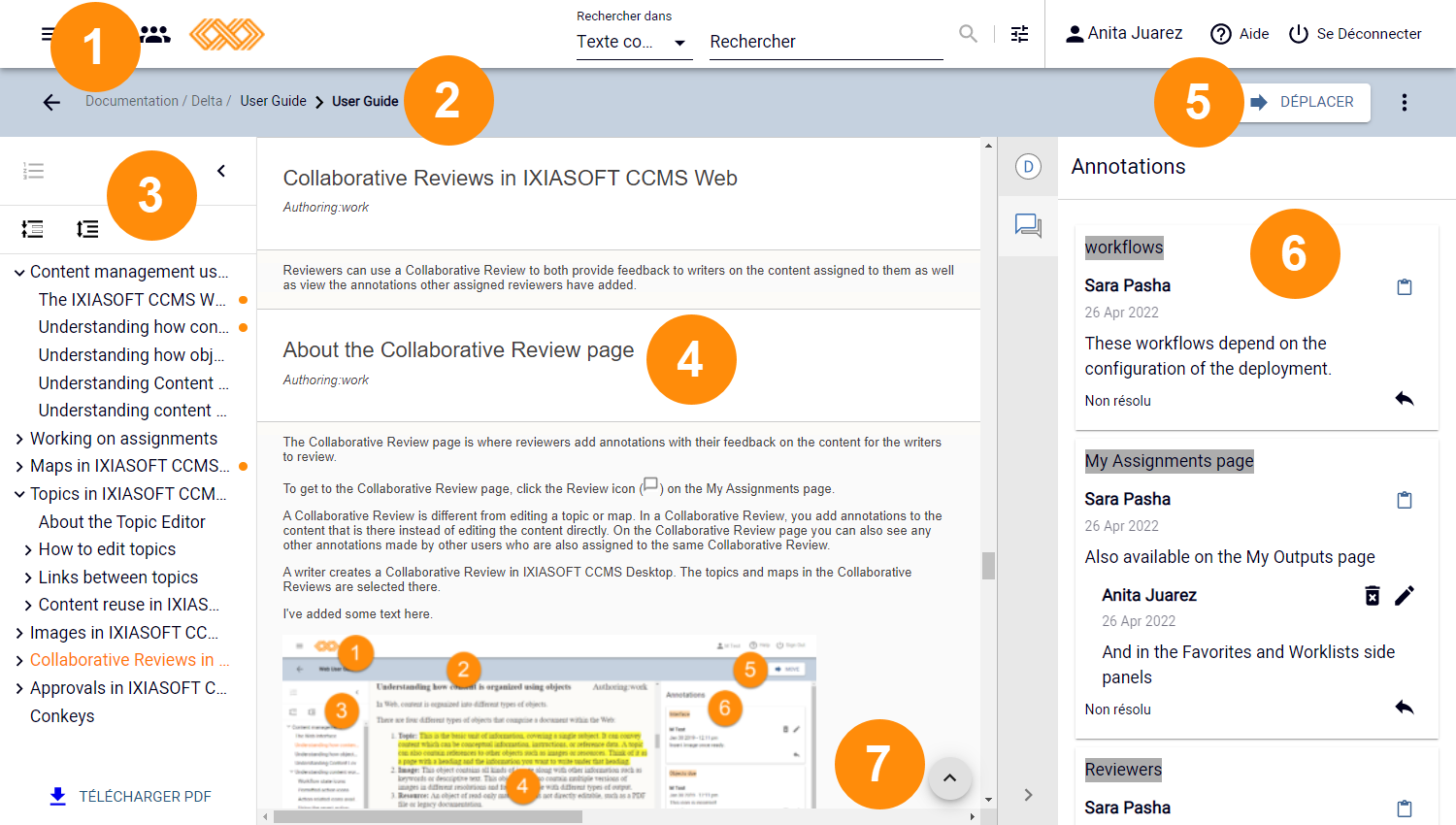The width and height of the screenshot is (1456, 825).
Task: Click the horizontal scrollbar thumb
Action: (x=428, y=817)
